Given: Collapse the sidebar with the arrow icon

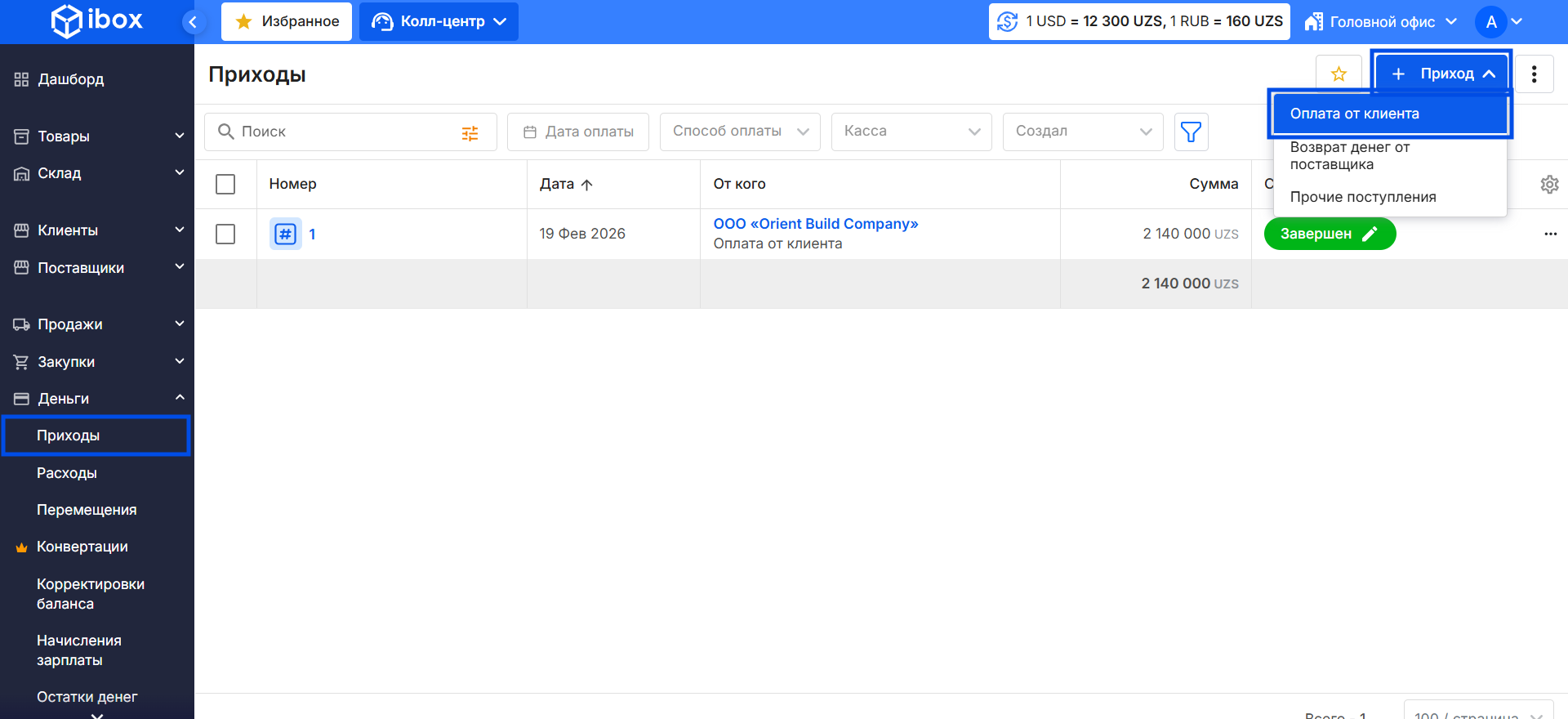Looking at the screenshot, I should point(193,22).
